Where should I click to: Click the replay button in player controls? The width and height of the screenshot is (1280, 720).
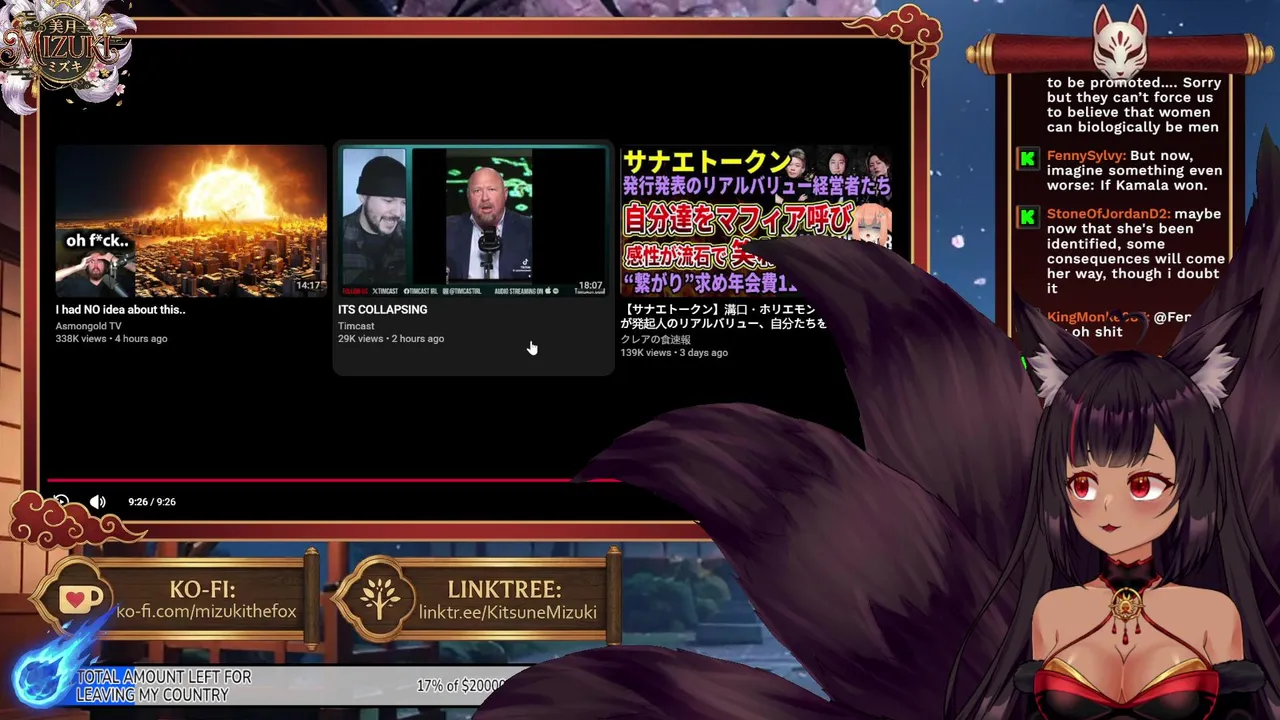60,502
